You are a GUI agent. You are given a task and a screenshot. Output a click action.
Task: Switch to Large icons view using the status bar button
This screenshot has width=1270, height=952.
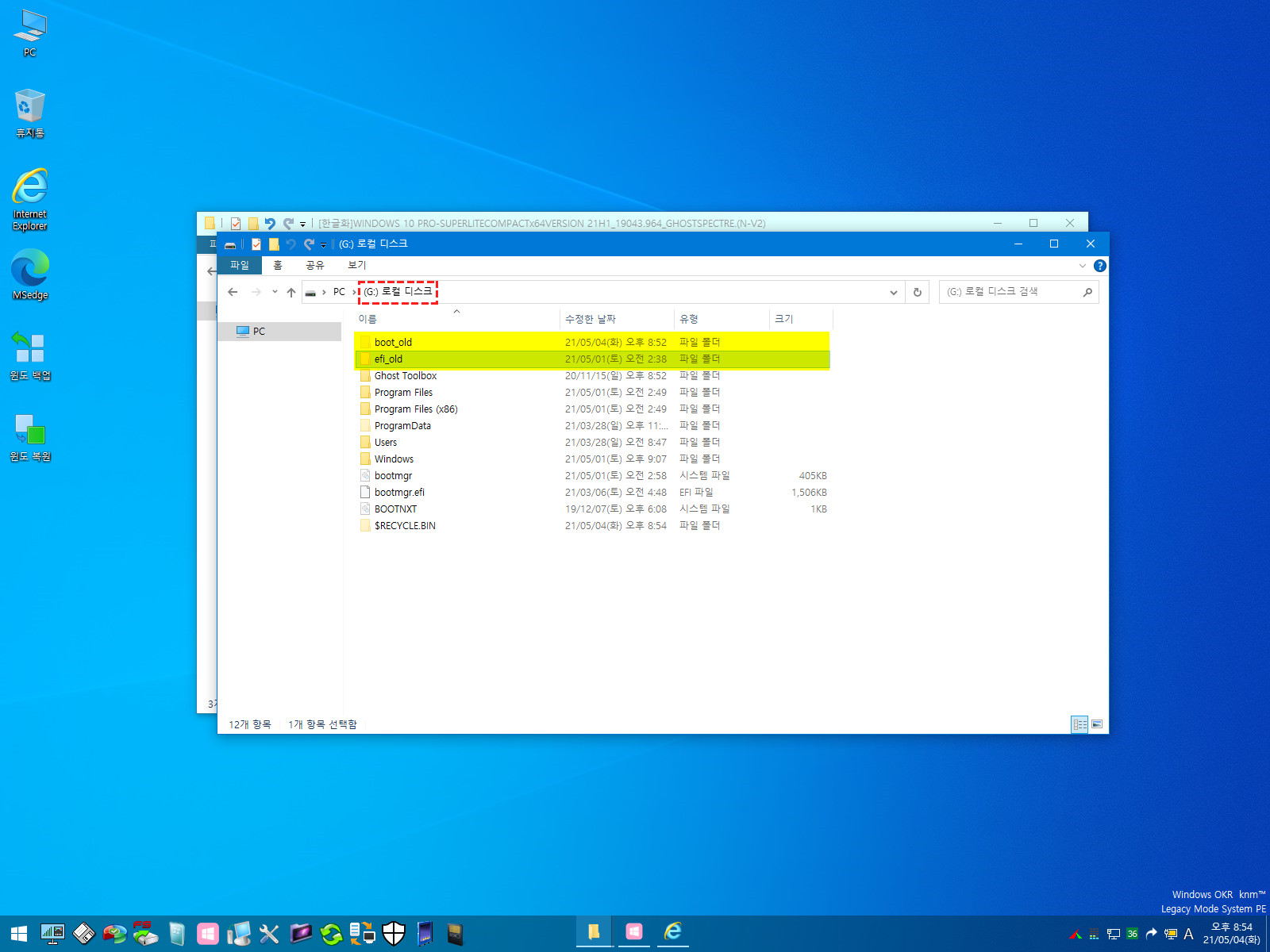[x=1097, y=724]
